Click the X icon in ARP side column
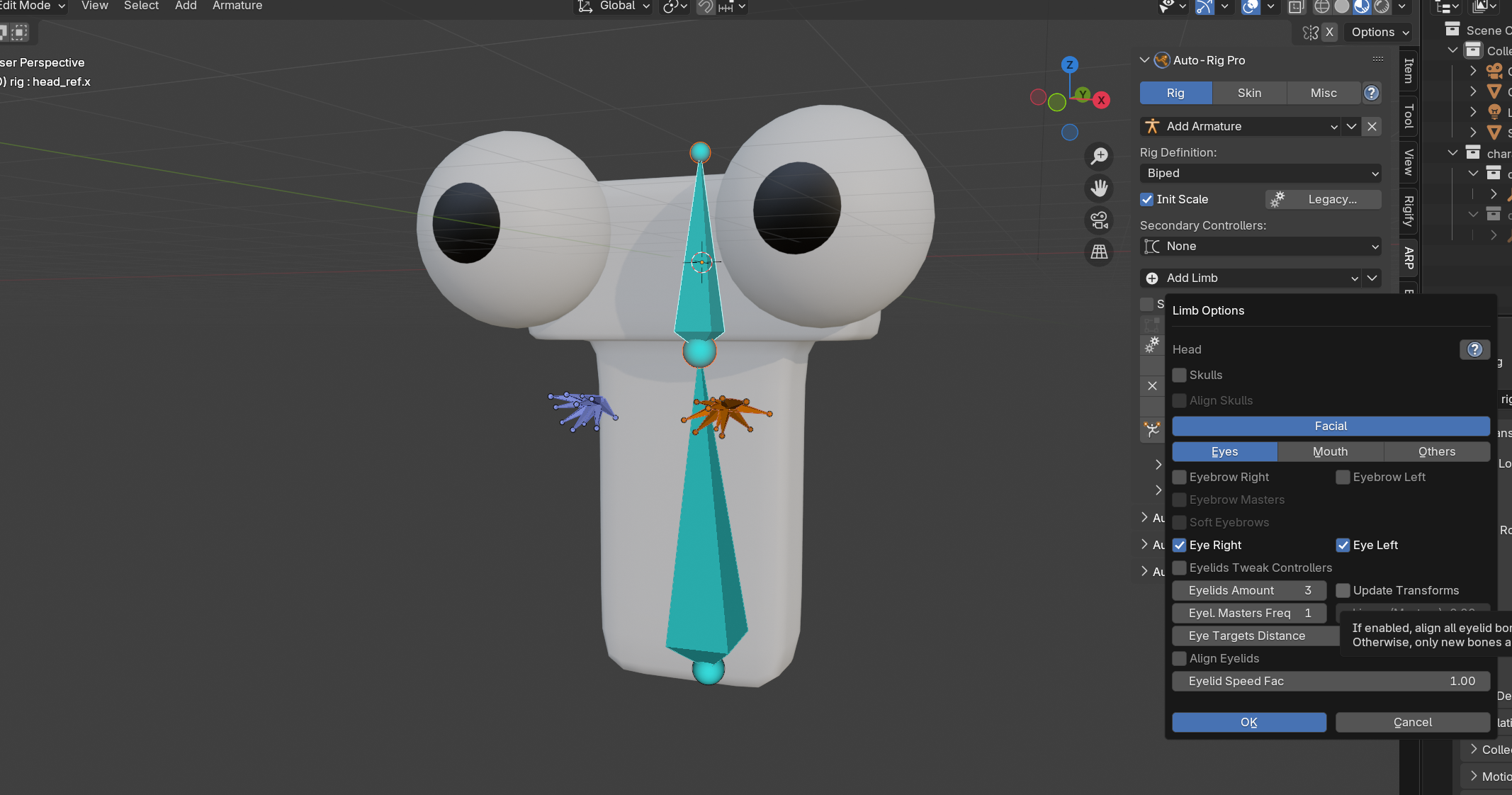This screenshot has width=1512, height=795. point(1152,385)
